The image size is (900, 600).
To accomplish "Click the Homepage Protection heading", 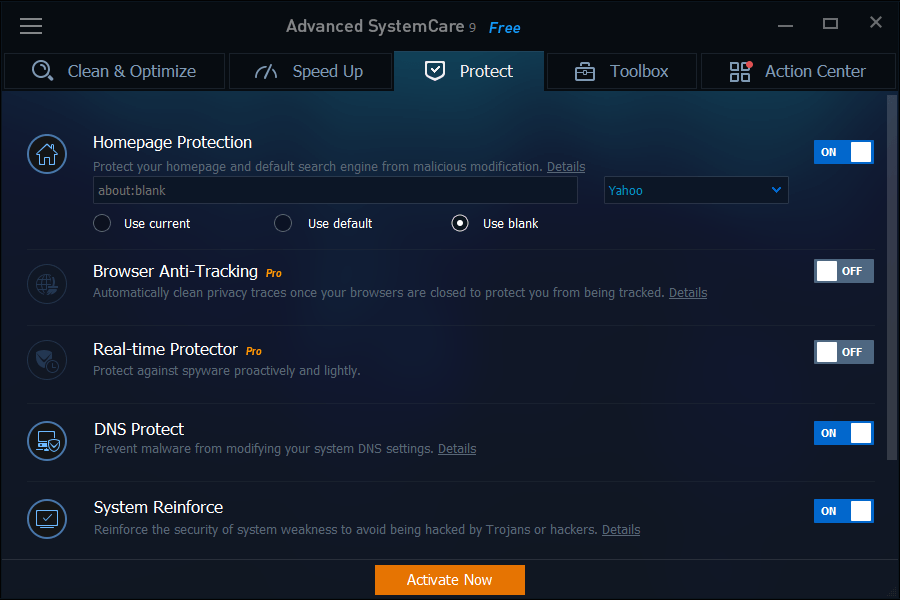I will (x=172, y=142).
